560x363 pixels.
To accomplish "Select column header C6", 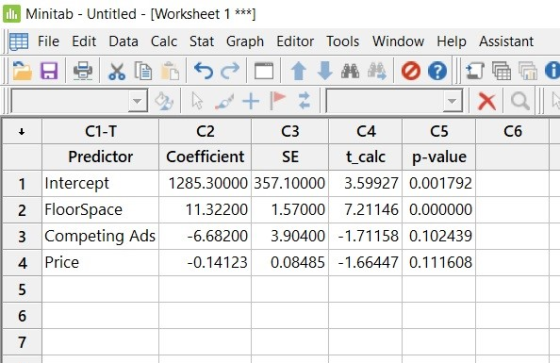I will (x=512, y=132).
